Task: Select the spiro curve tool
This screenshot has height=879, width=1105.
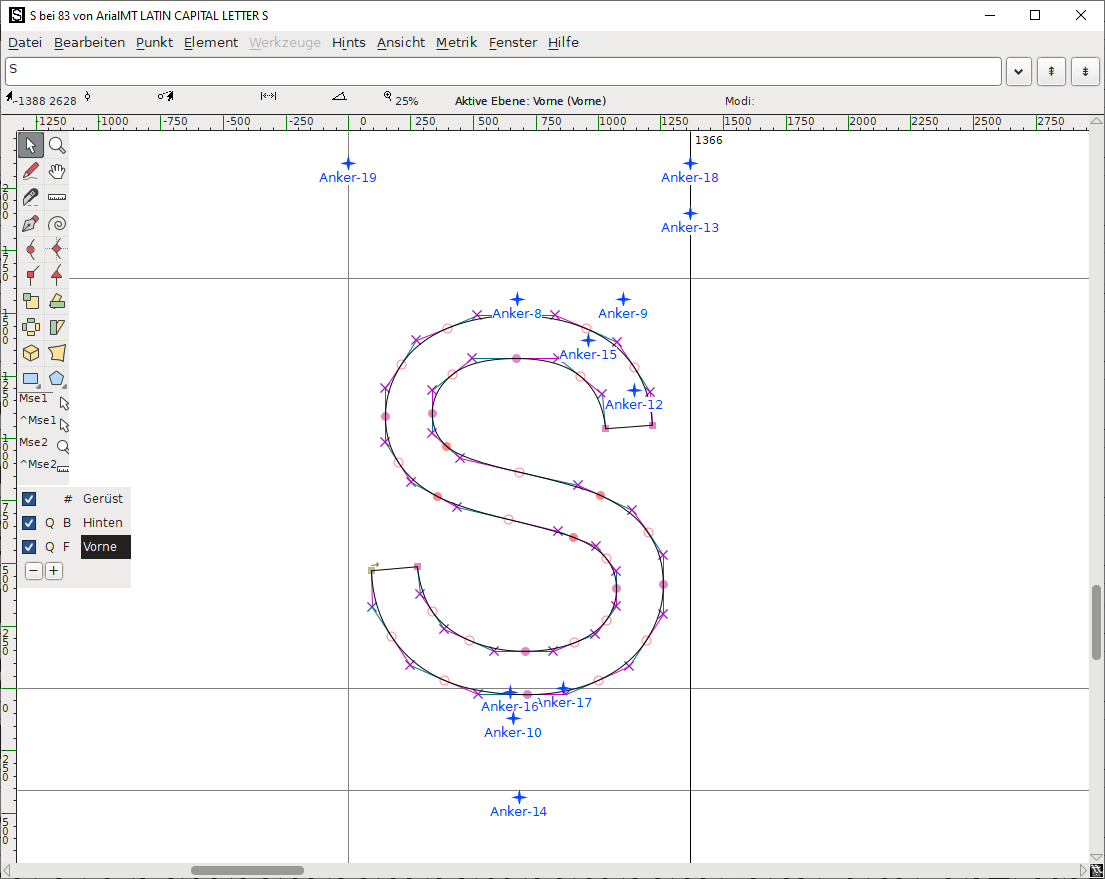Action: (x=56, y=223)
